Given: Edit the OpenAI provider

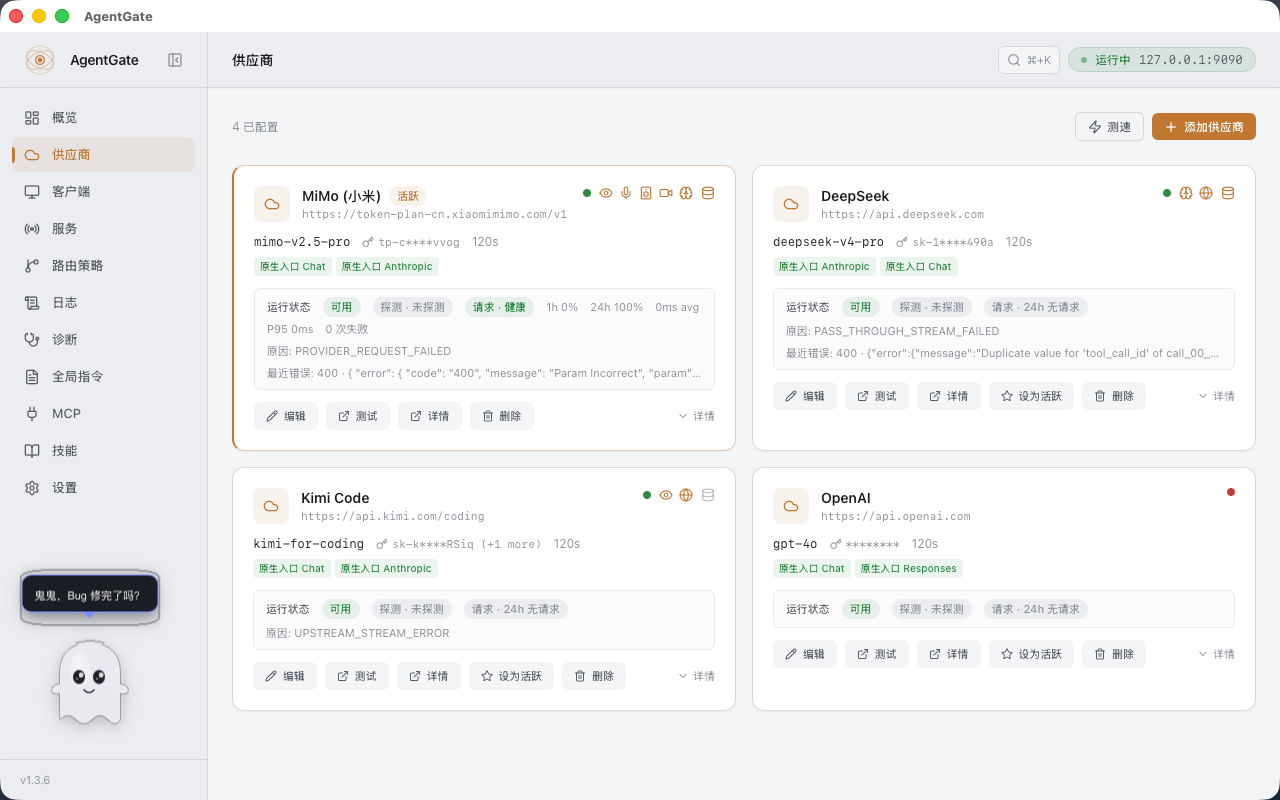Looking at the screenshot, I should pyautogui.click(x=805, y=654).
